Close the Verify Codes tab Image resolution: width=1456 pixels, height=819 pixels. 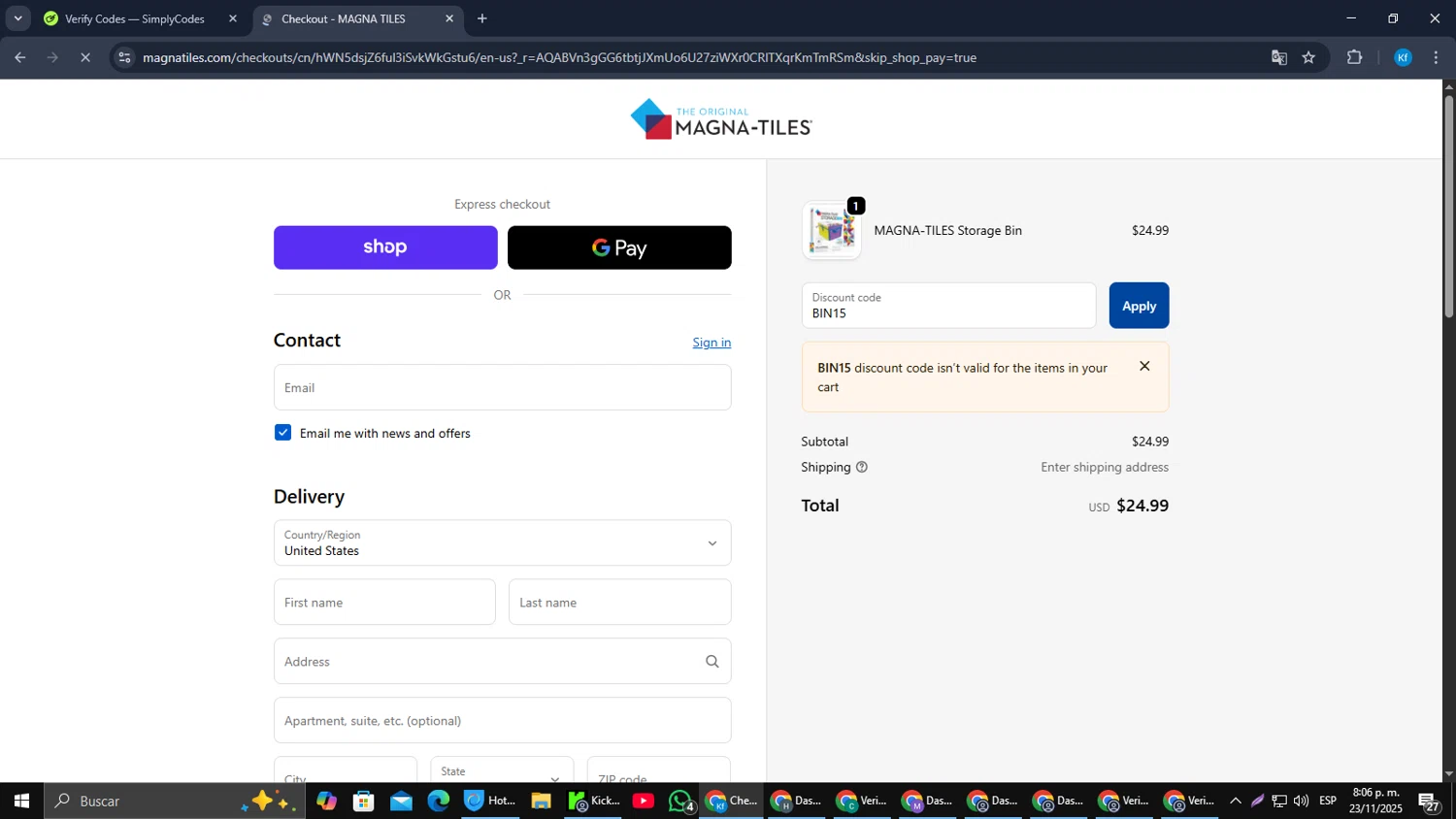[x=232, y=18]
